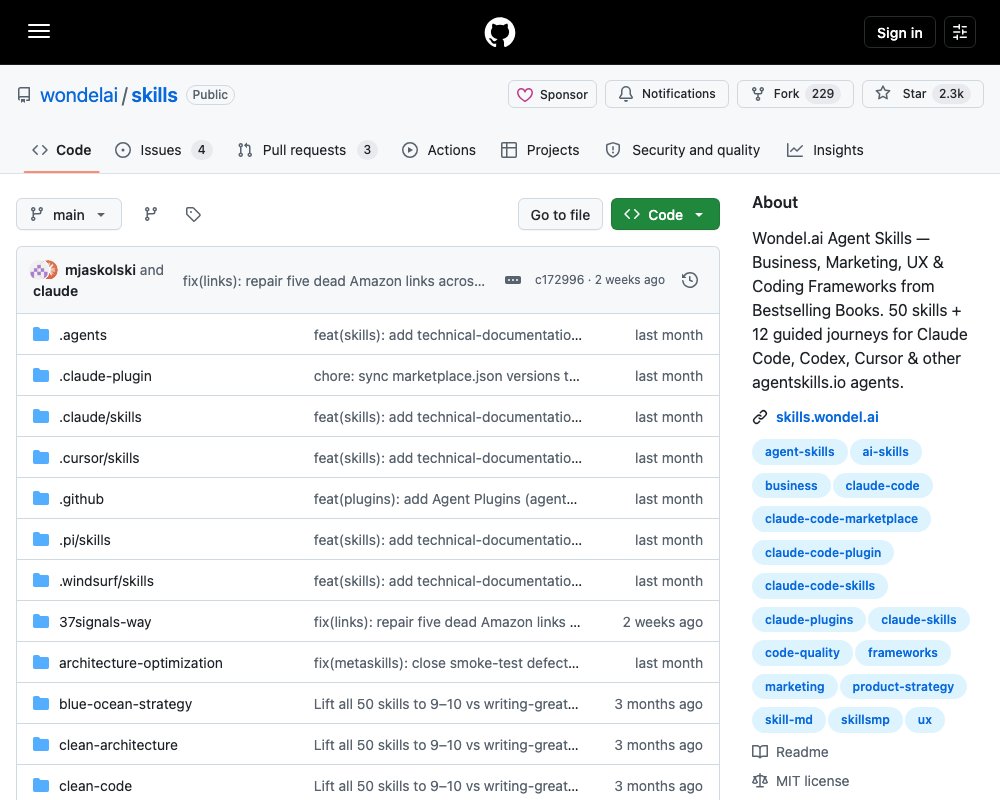This screenshot has width=1000, height=800.
Task: Open the .agents folder
Action: (x=83, y=335)
